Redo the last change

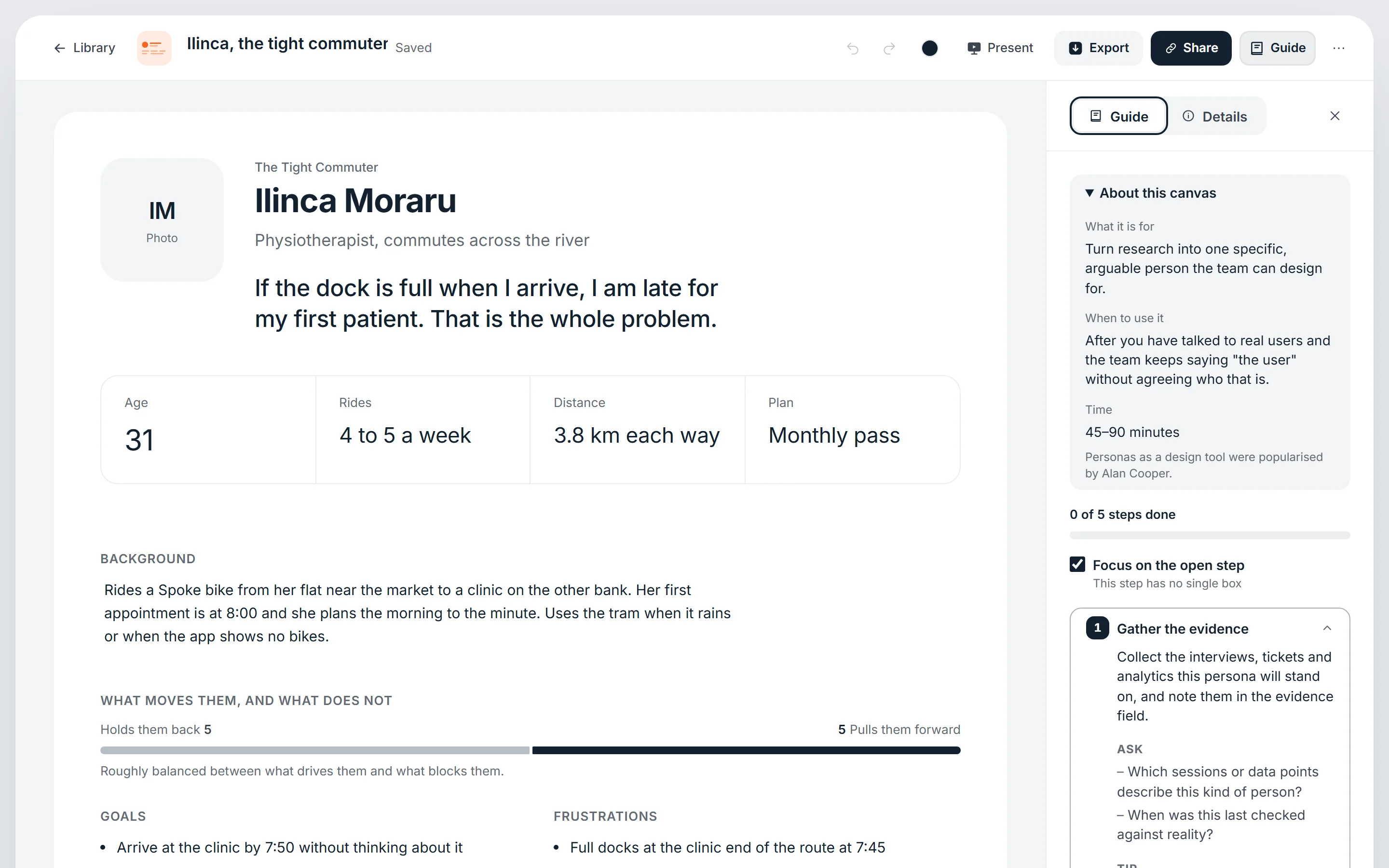click(889, 48)
